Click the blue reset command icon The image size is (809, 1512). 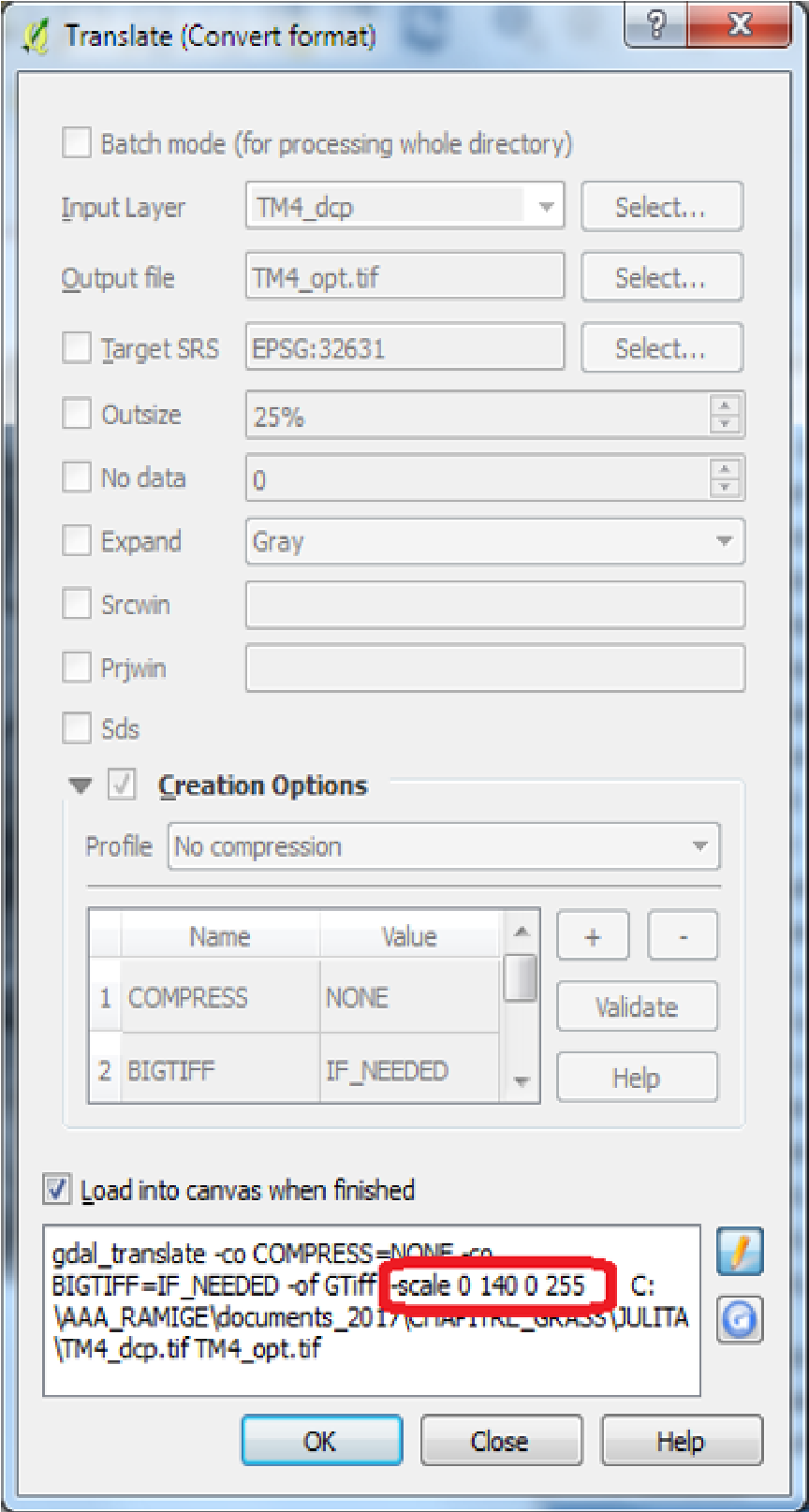click(x=740, y=1319)
